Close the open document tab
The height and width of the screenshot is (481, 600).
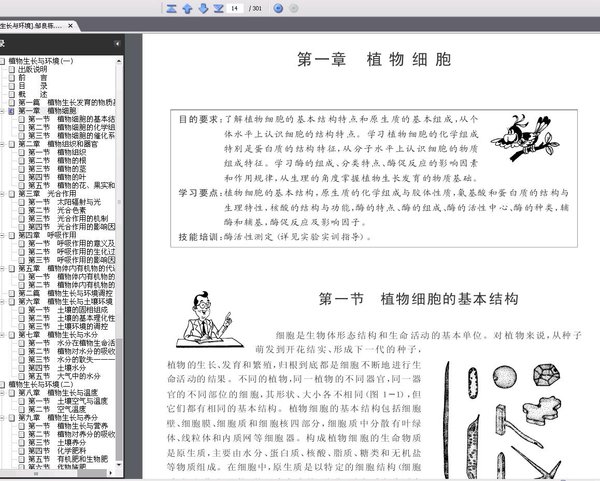click(x=70, y=26)
